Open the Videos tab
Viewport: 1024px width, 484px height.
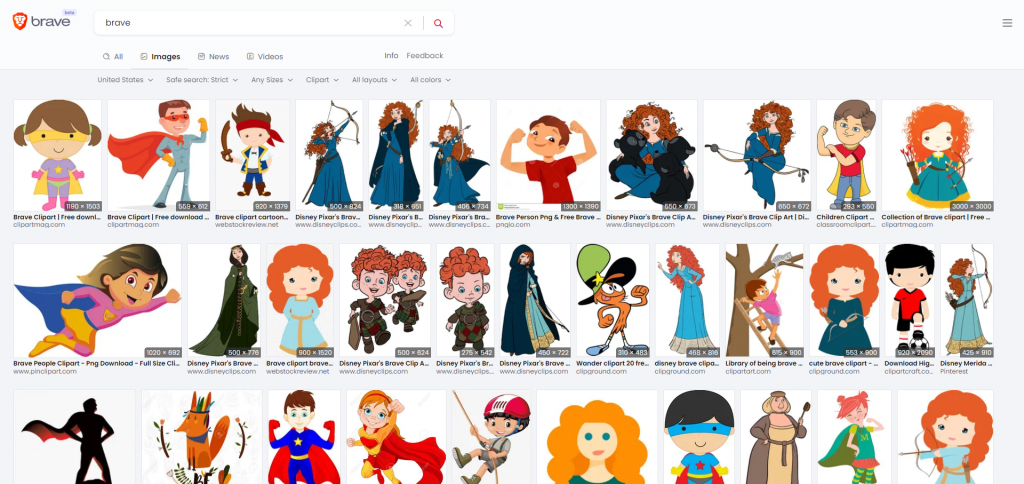264,57
